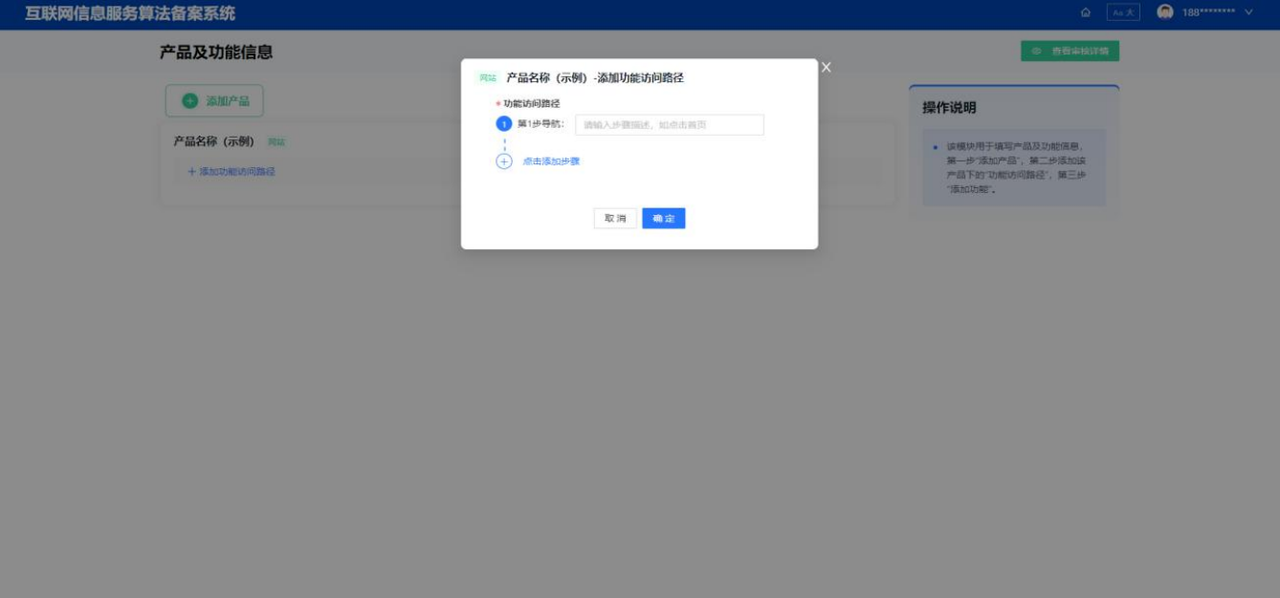This screenshot has height=598, width=1280.
Task: Click the 点击添加步骤 link
Action: [x=551, y=161]
